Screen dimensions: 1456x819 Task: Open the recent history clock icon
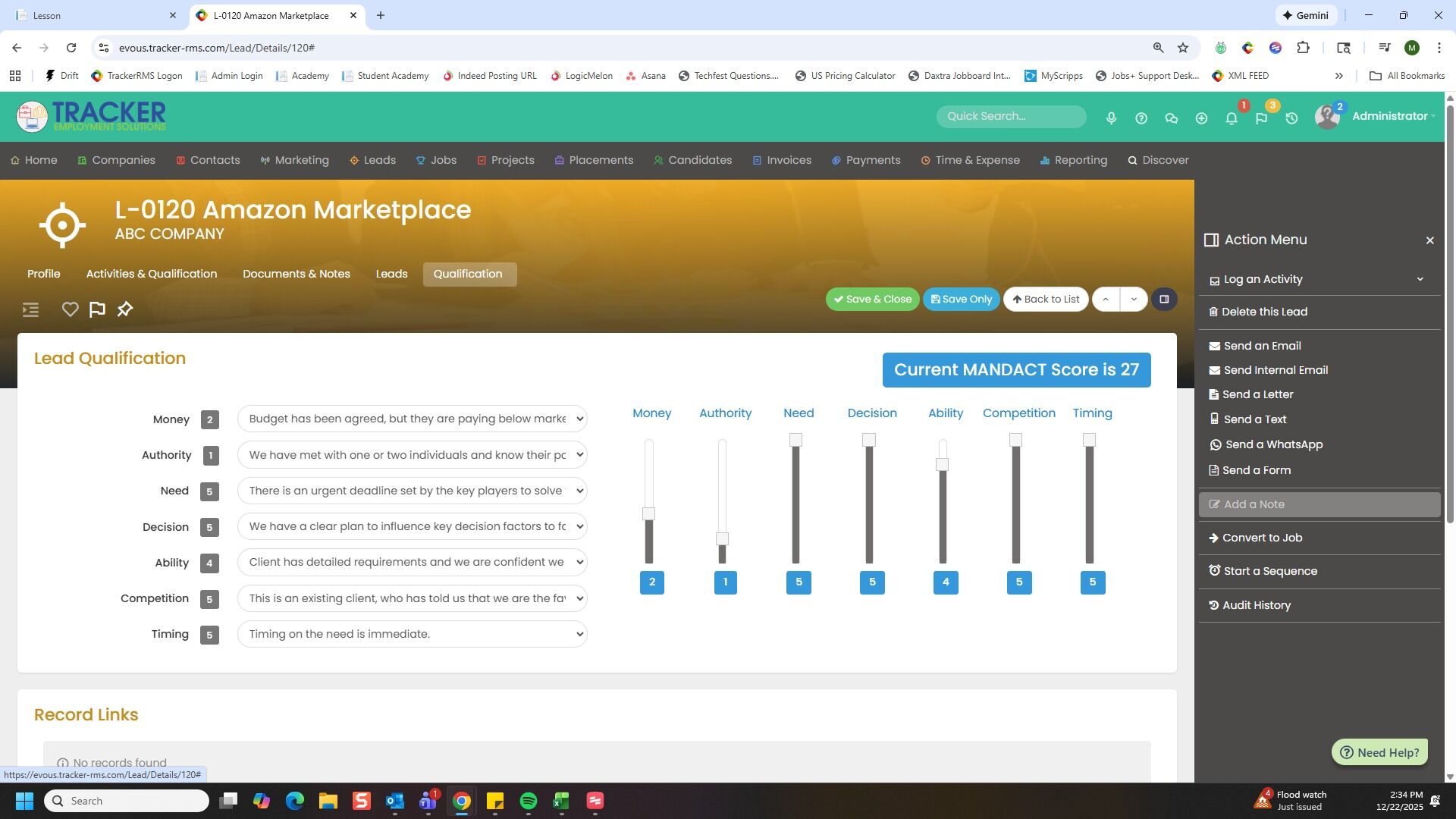[x=1291, y=118]
